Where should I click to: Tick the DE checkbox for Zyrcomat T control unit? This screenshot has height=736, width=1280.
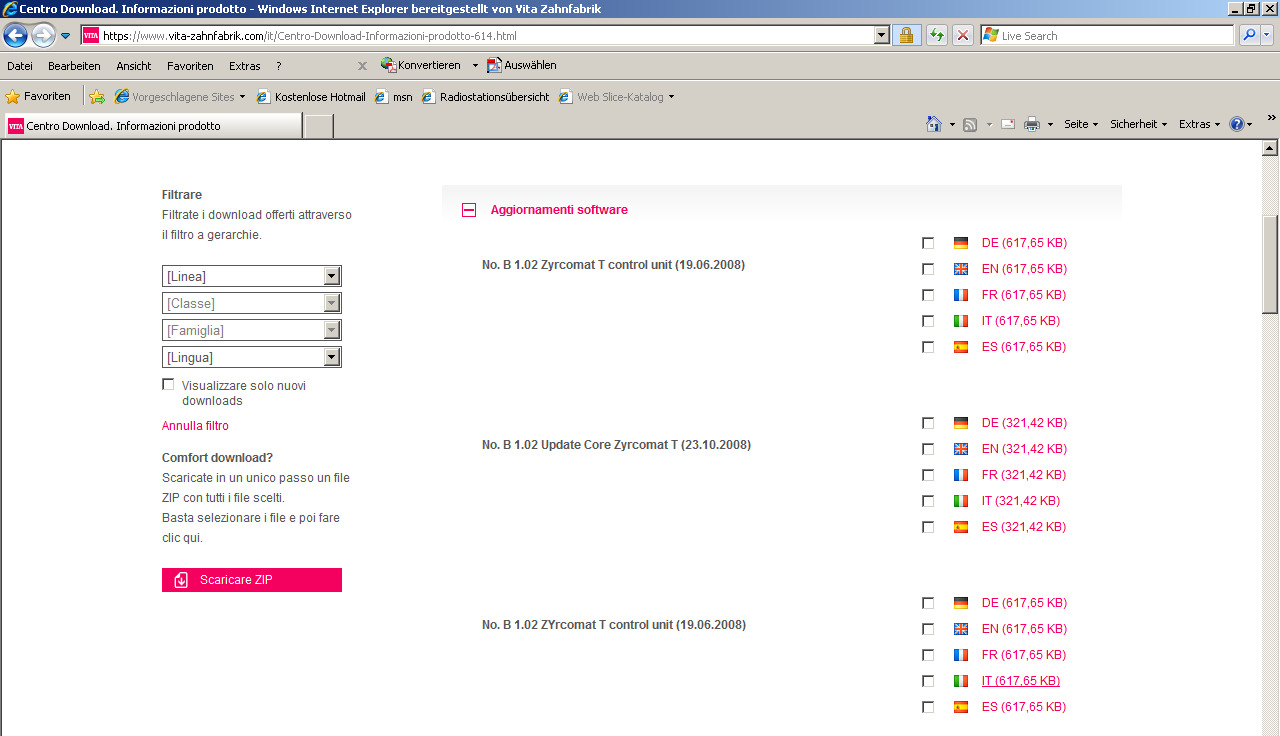pyautogui.click(x=928, y=243)
